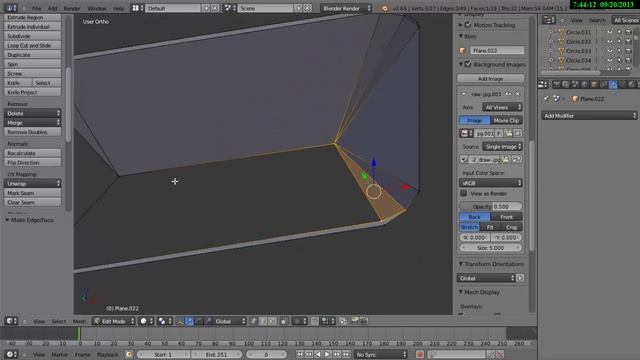Hide Circle.034 with its eye icon

pyautogui.click(x=610, y=60)
